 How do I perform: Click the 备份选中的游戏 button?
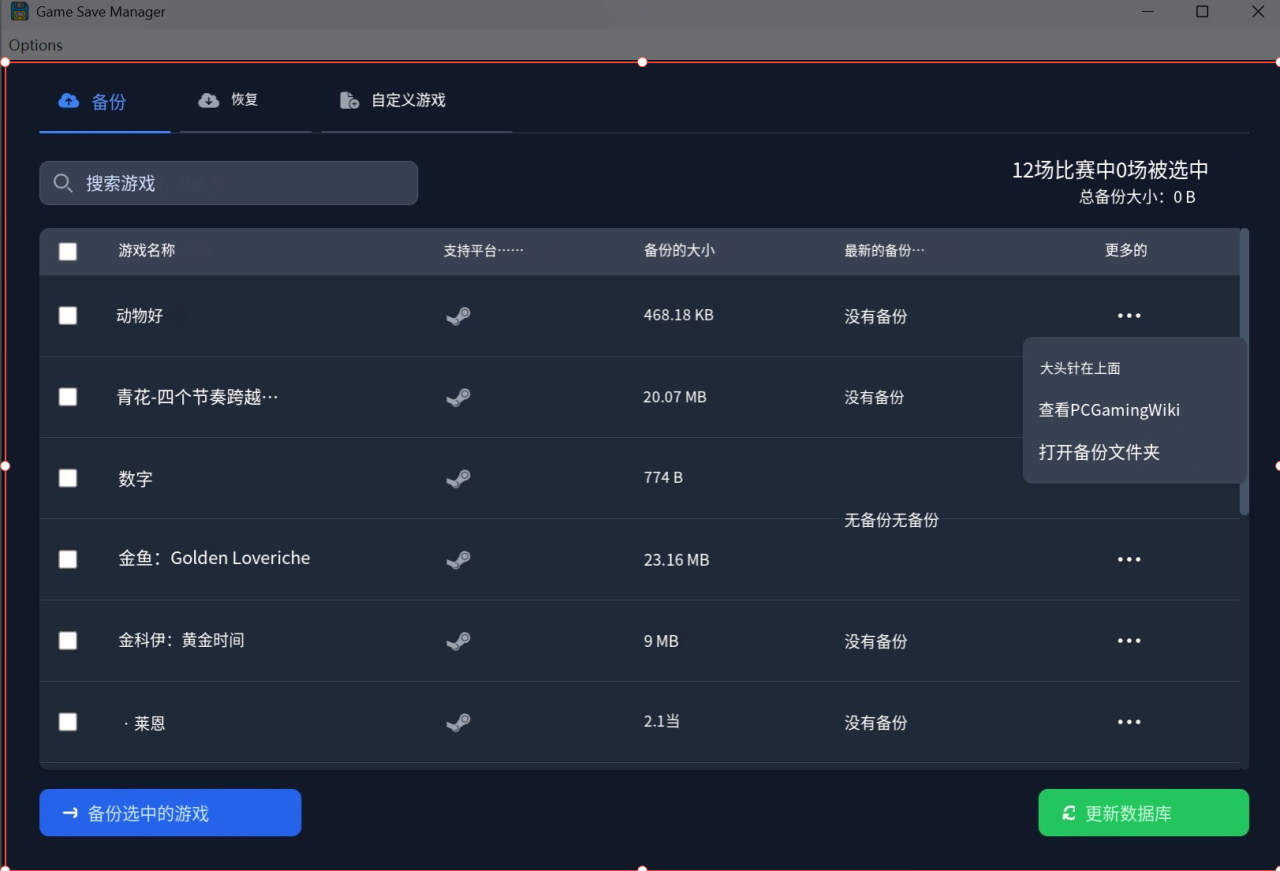(170, 813)
